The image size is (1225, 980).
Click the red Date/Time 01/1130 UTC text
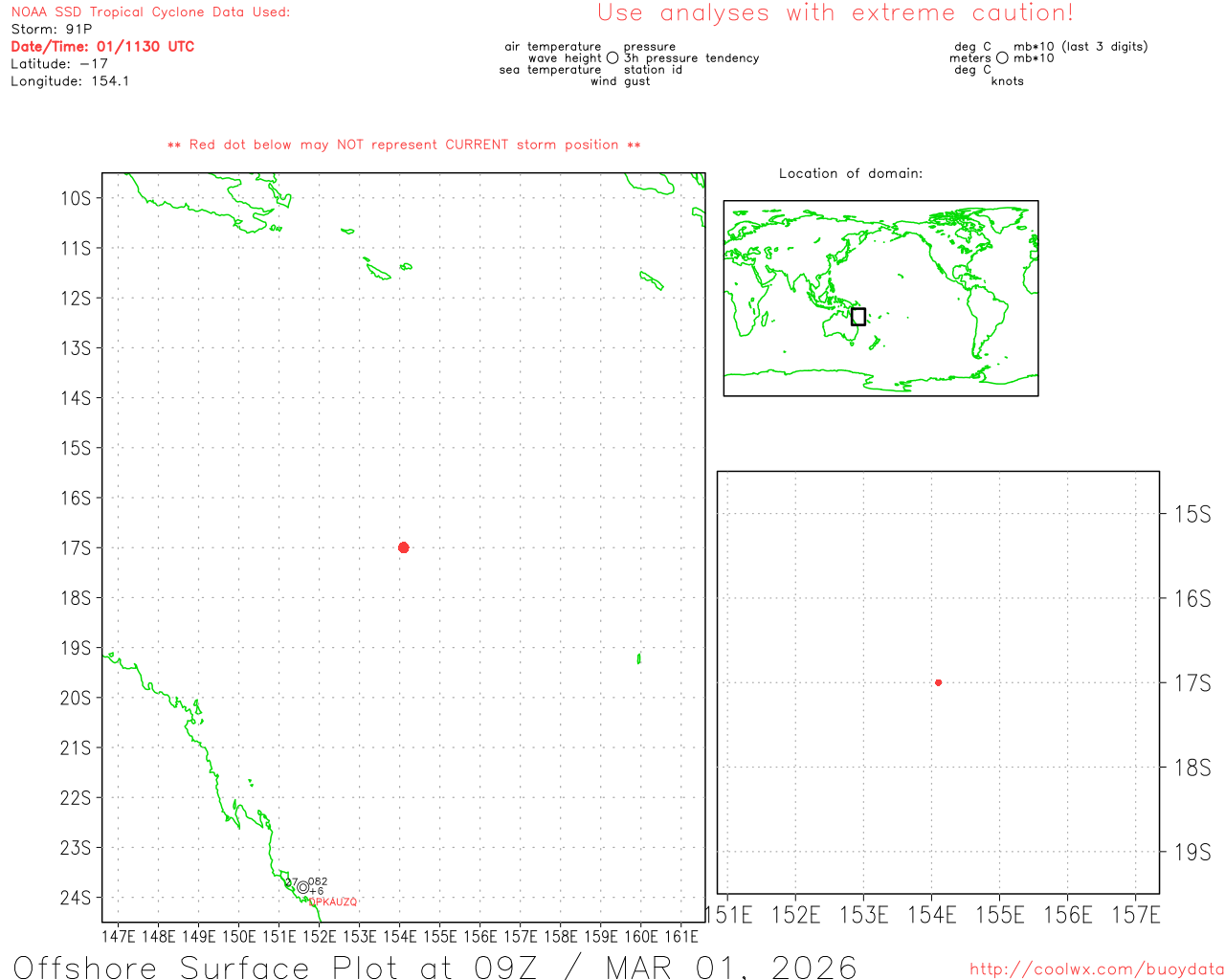102,47
